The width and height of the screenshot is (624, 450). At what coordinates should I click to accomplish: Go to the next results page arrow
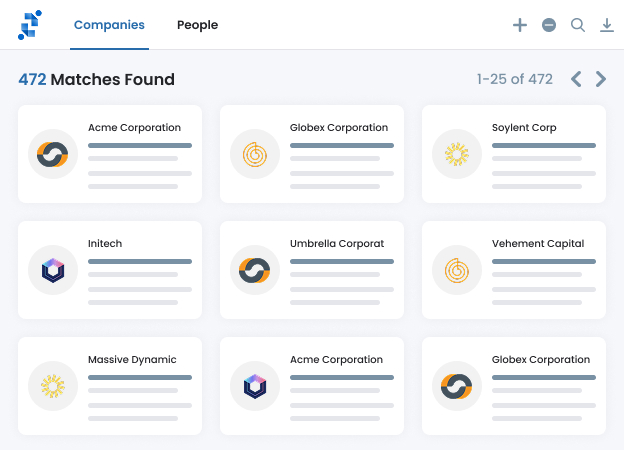601,79
